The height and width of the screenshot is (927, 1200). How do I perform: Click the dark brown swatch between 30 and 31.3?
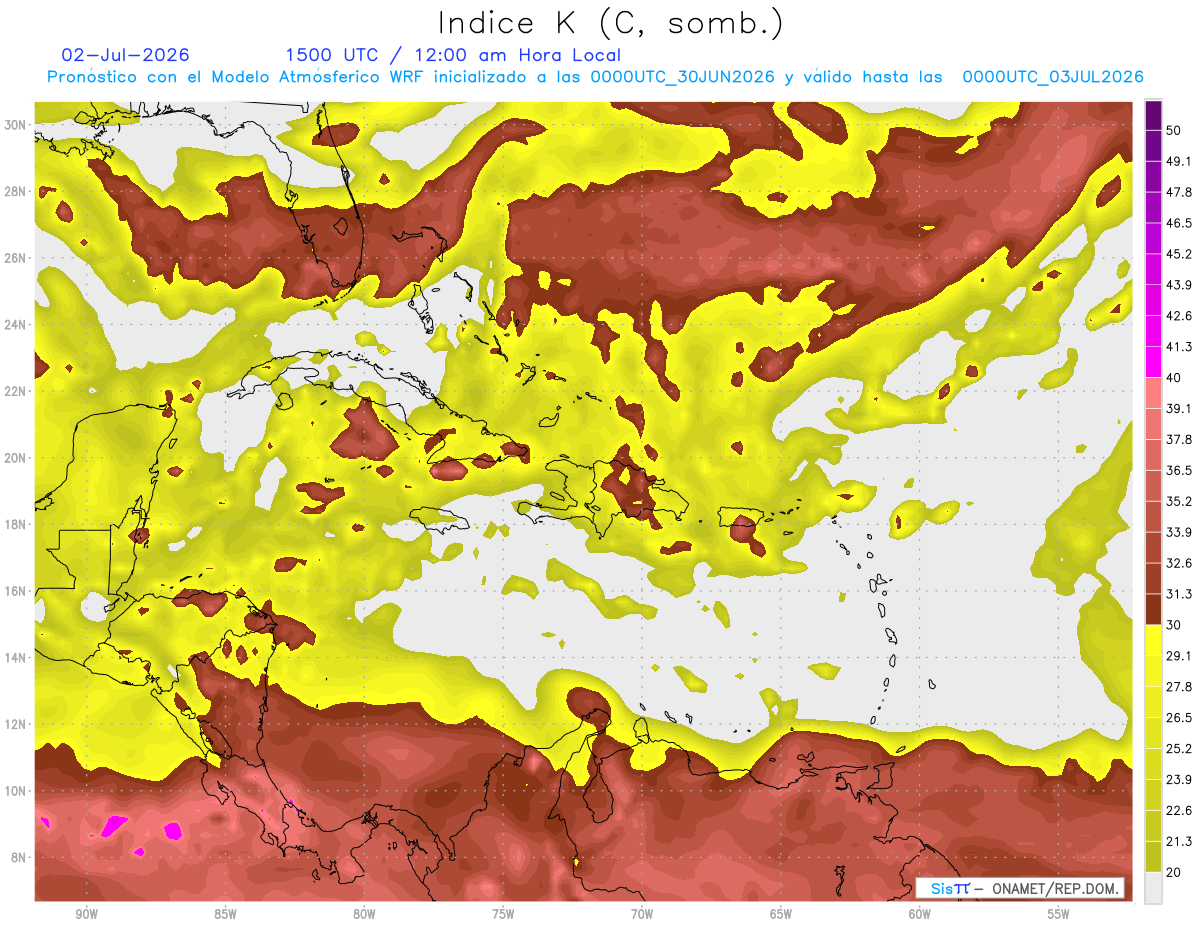pos(1153,610)
